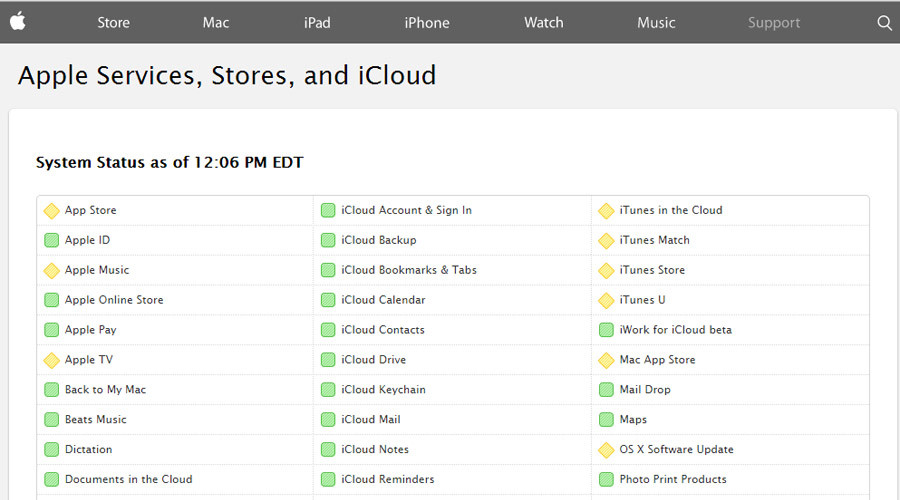The image size is (900, 500).
Task: Open the search magnifier icon
Action: tap(885, 22)
